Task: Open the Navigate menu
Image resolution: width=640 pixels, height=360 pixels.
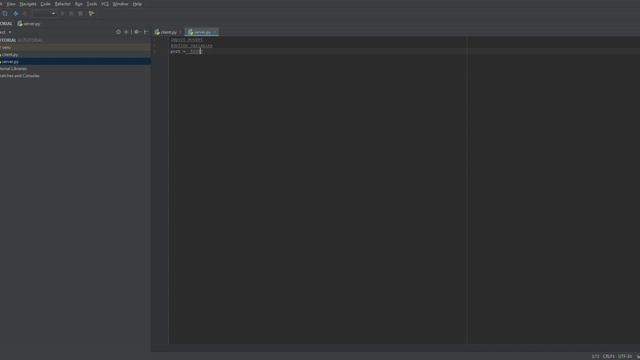Action: pos(28,4)
